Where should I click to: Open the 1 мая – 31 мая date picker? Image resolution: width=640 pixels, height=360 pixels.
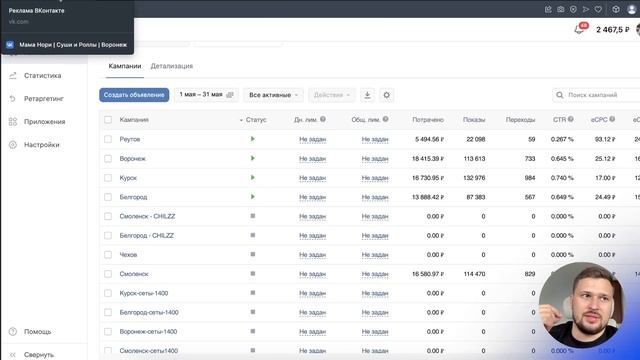pos(206,95)
